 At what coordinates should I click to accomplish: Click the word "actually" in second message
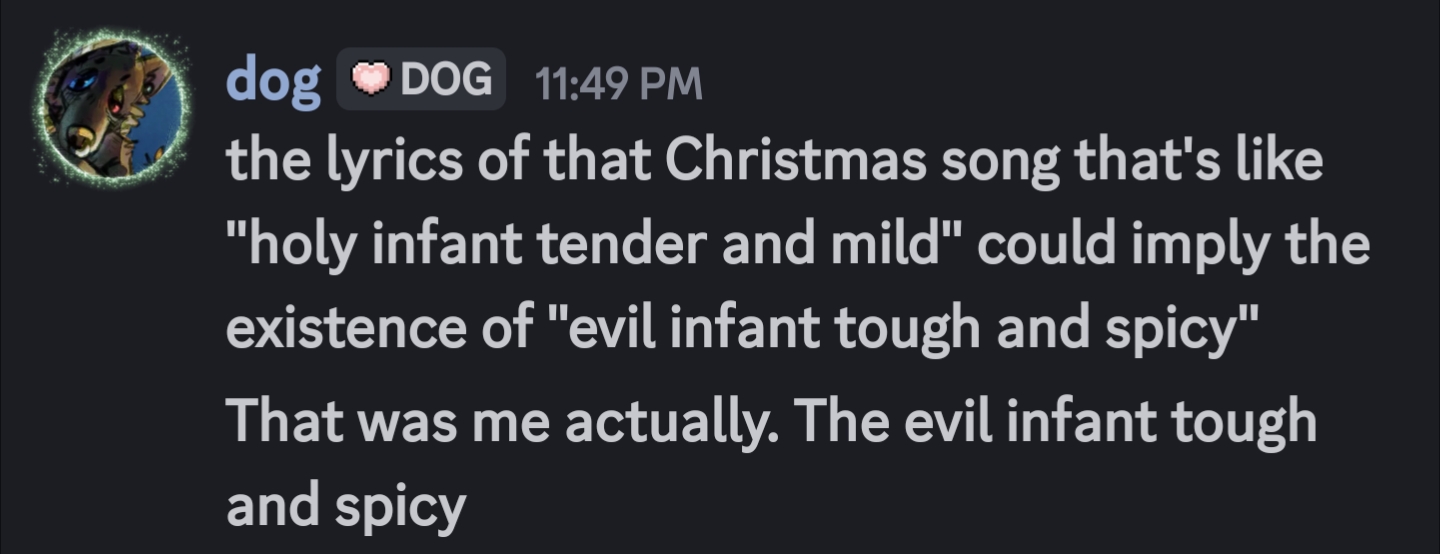click(692, 423)
